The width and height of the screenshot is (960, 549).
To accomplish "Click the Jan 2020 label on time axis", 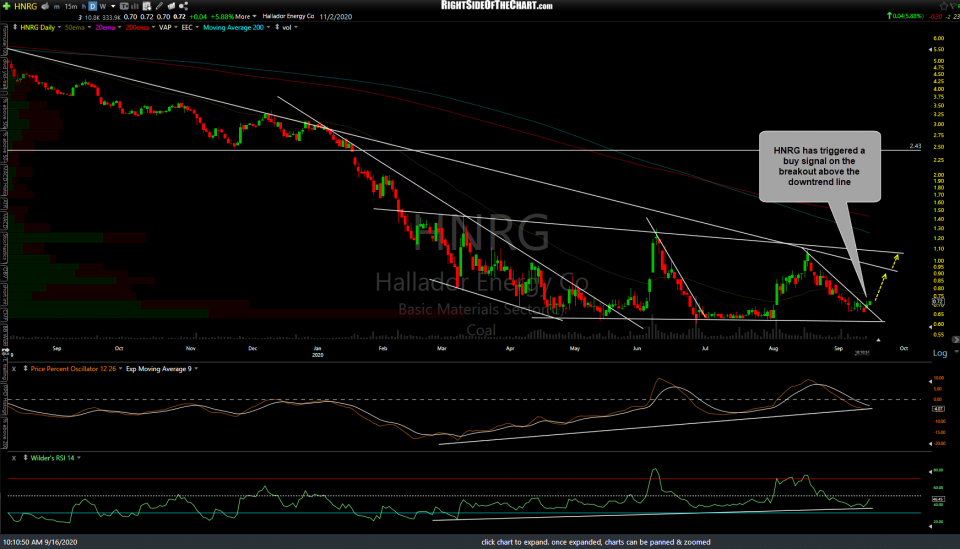I will pyautogui.click(x=317, y=351).
